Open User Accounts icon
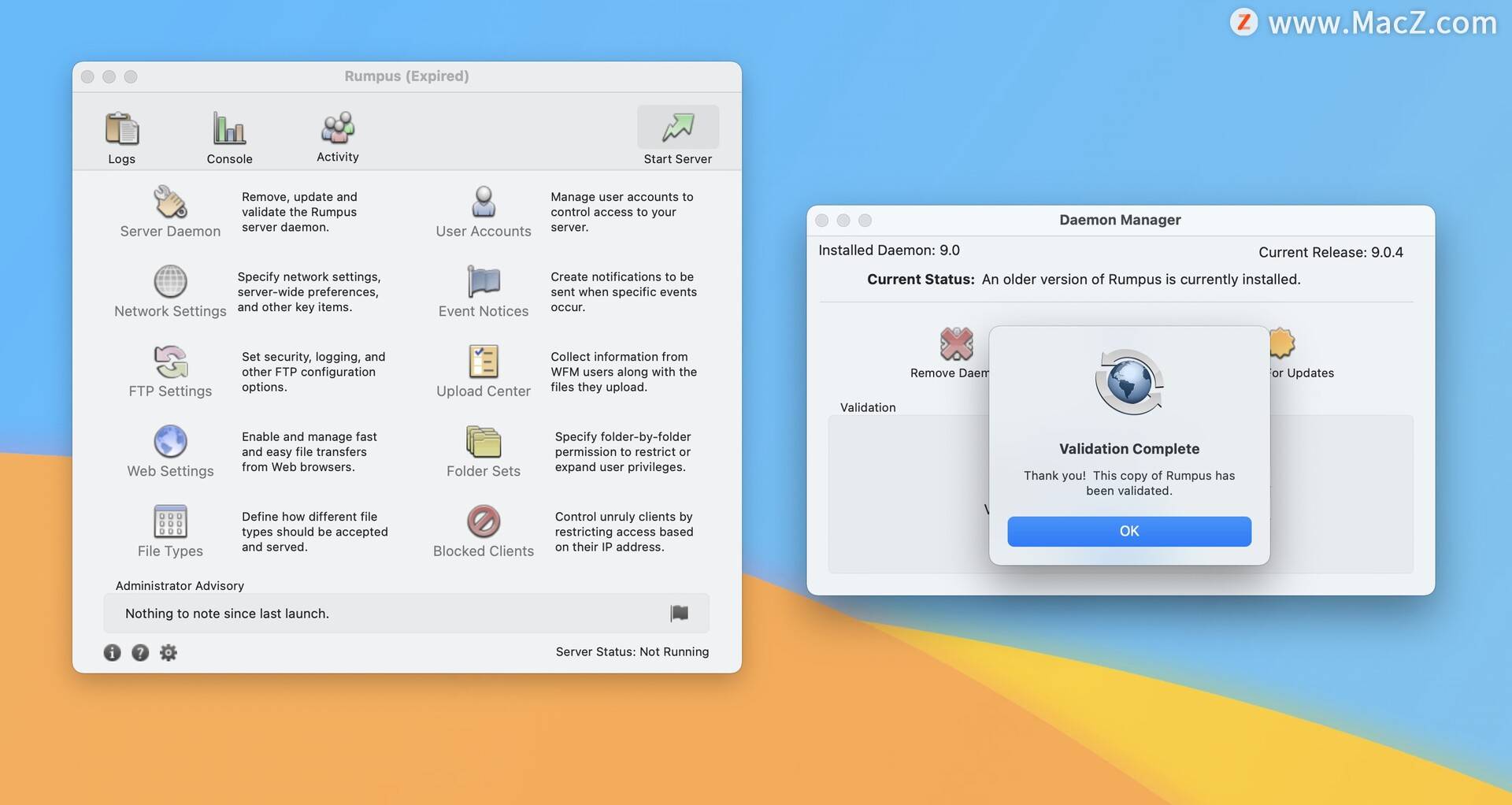Screen dimensions: 1512x805 coord(484,202)
